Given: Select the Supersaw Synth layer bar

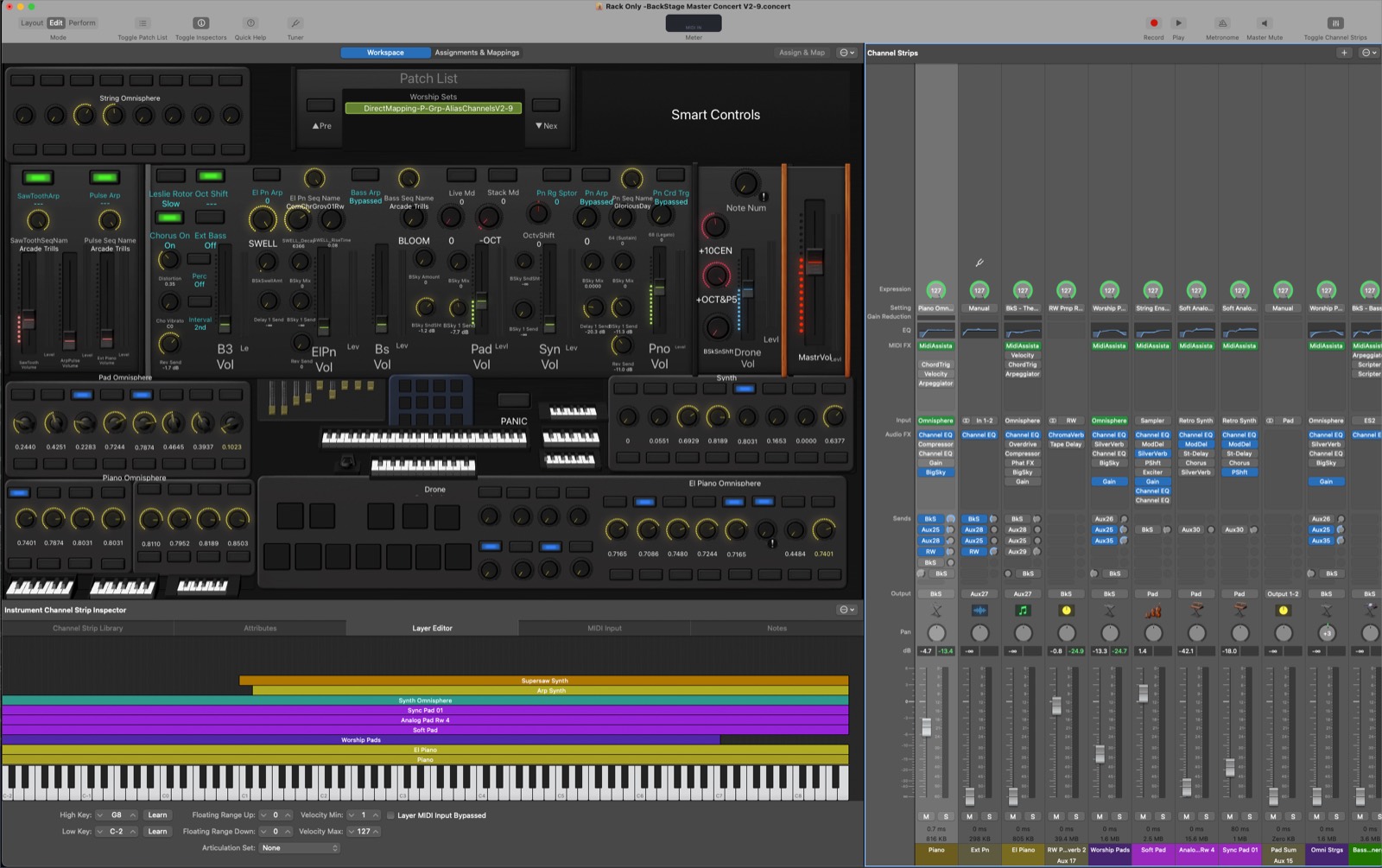Looking at the screenshot, I should (x=544, y=681).
